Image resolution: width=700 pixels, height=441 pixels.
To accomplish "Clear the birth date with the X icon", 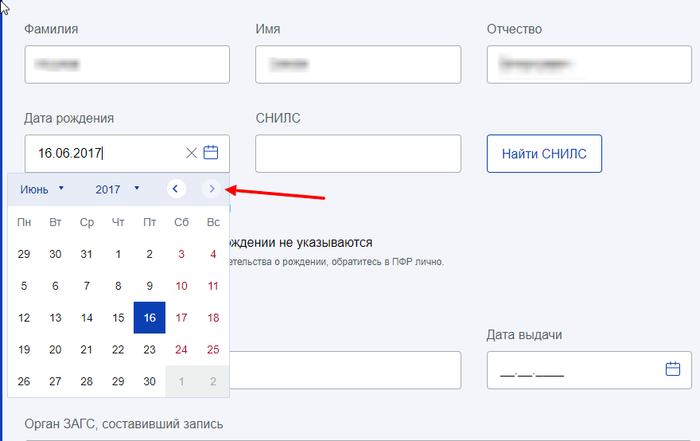I will click(x=192, y=153).
